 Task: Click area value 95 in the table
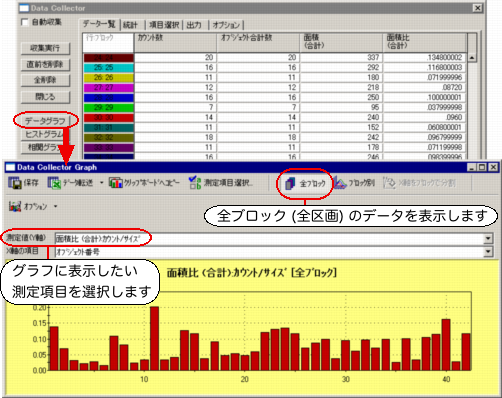point(375,107)
